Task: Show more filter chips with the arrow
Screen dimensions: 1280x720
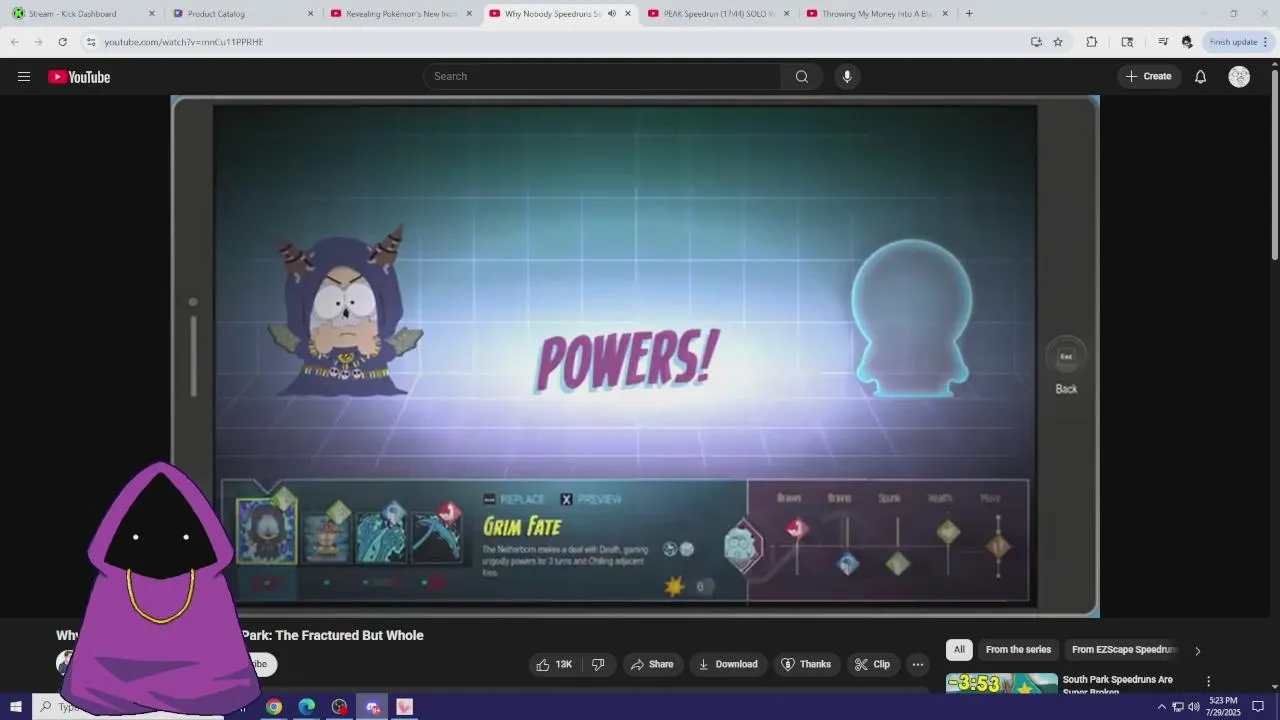Action: click(1197, 651)
